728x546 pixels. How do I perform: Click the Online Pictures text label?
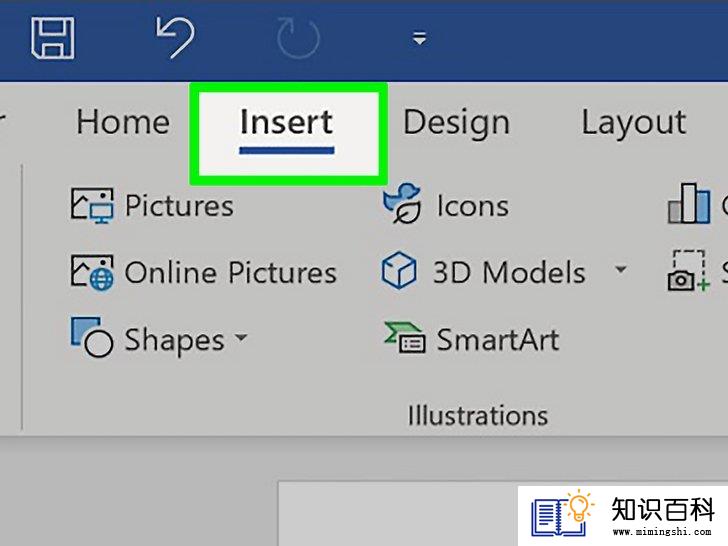(x=231, y=273)
